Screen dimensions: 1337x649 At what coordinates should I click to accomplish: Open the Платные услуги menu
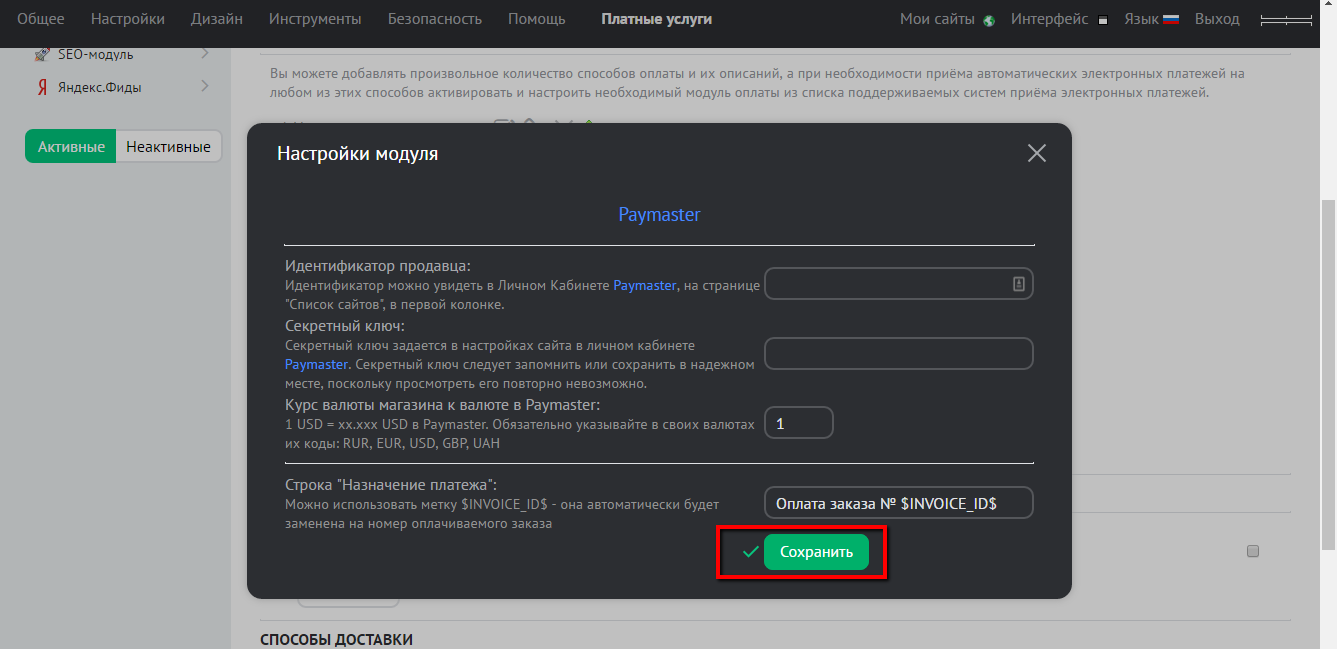click(x=656, y=19)
